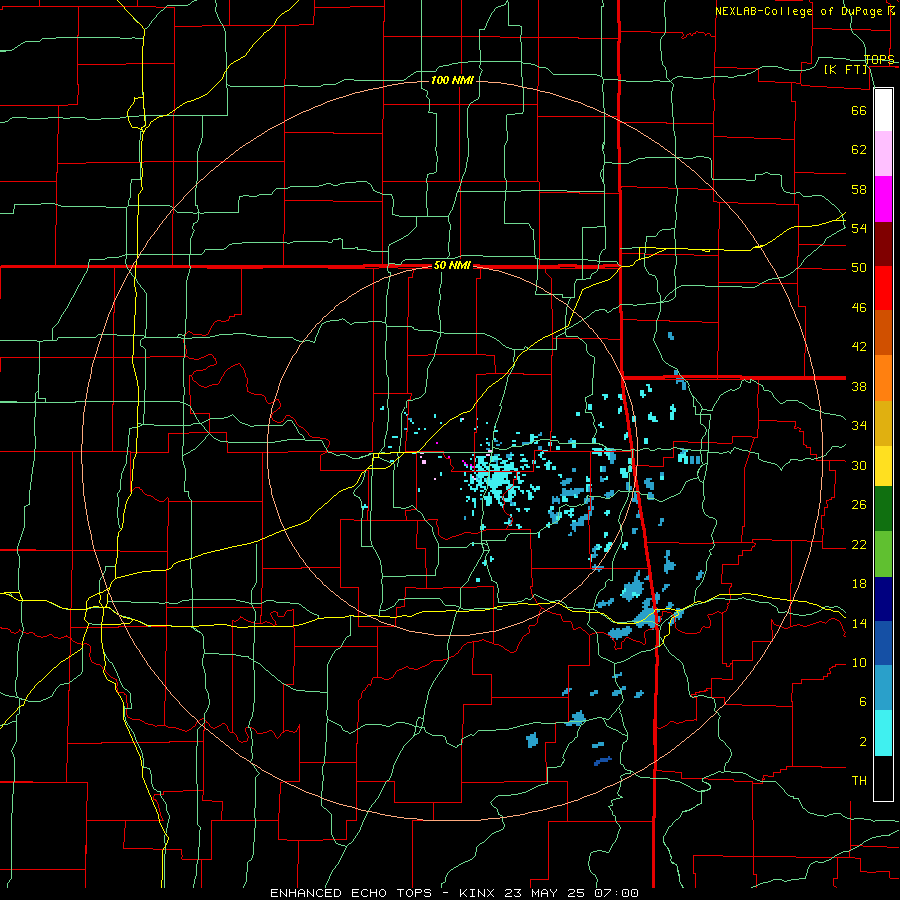Click the 58 value on the legend
This screenshot has height=900, width=900.
point(859,189)
